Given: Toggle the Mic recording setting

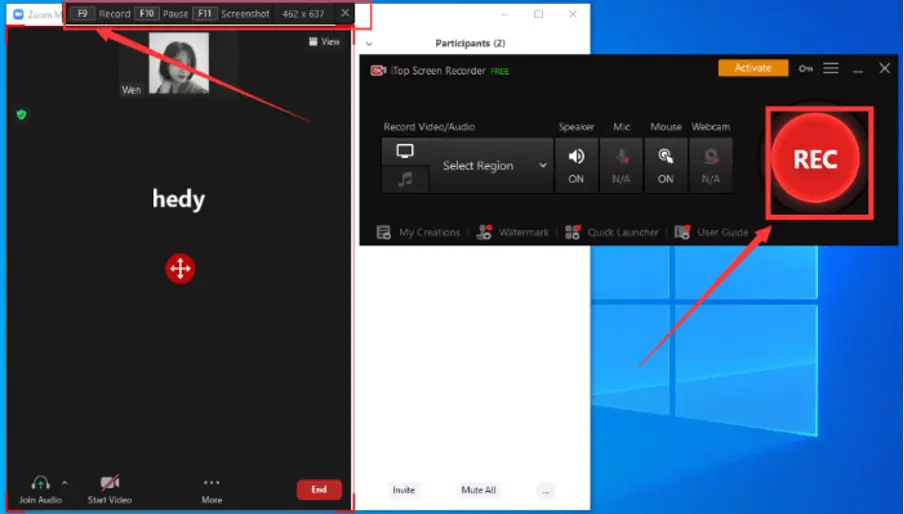Looking at the screenshot, I should coord(622,164).
